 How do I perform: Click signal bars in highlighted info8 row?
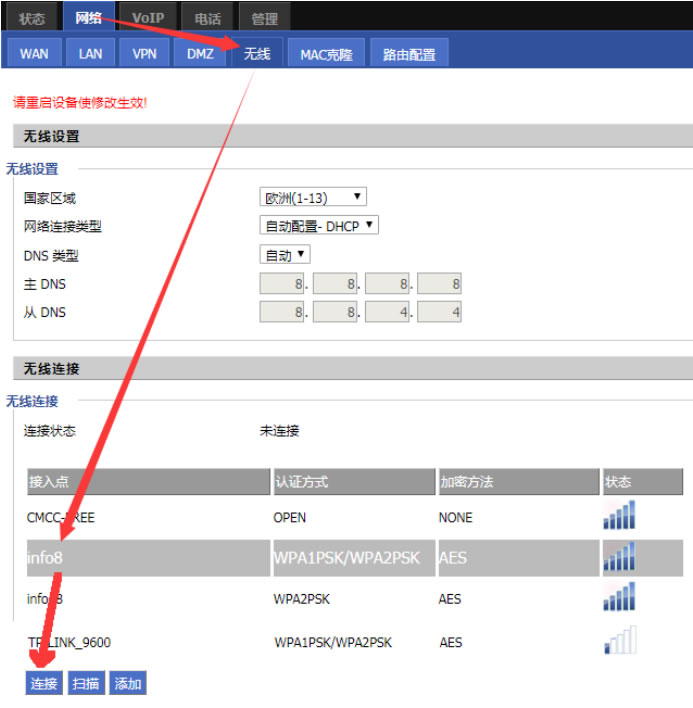point(619,557)
